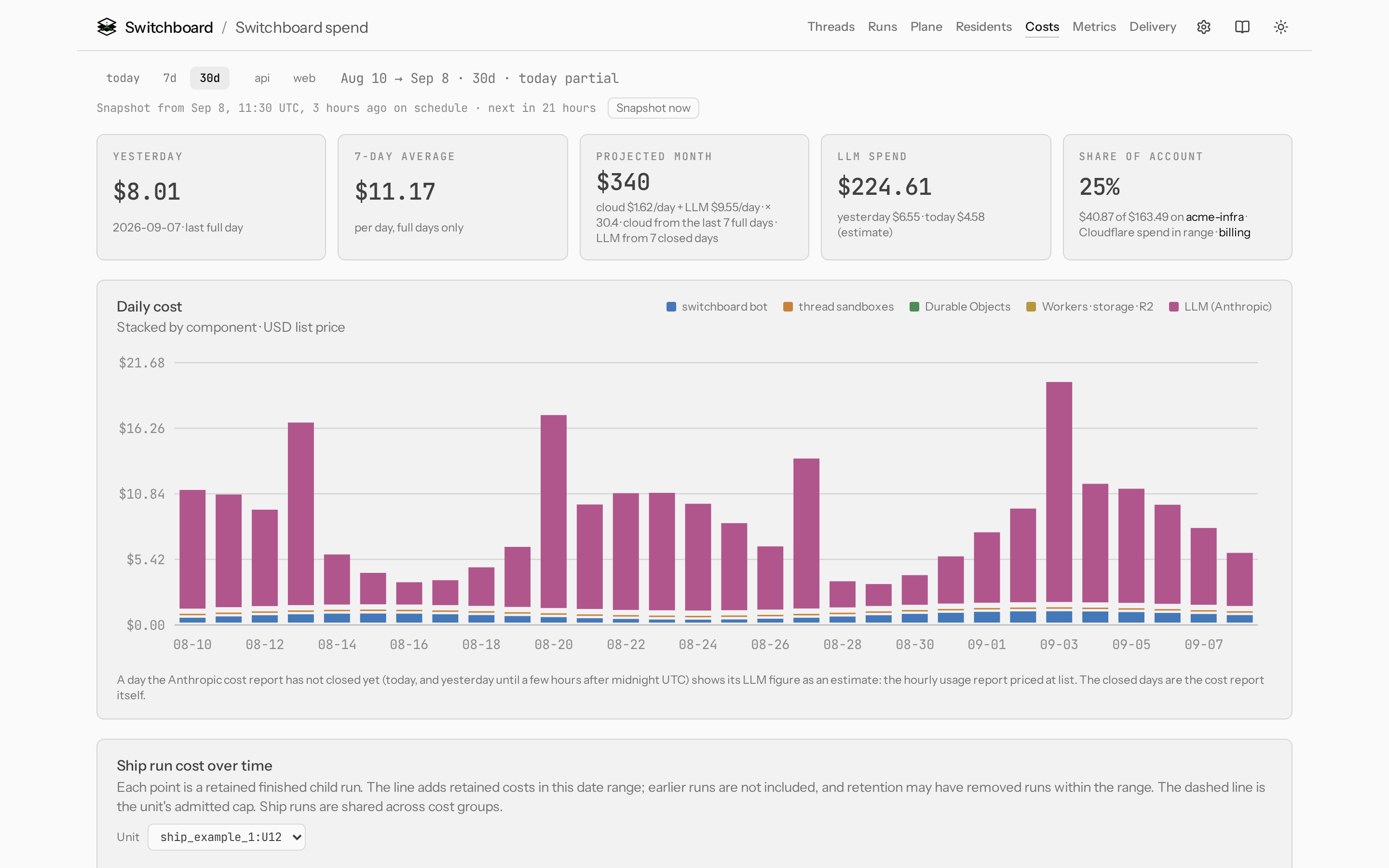Switch range to 7d
The height and width of the screenshot is (868, 1389).
[170, 78]
